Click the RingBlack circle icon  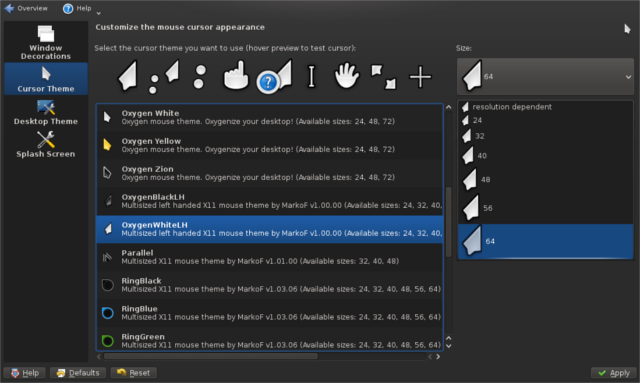tap(108, 285)
